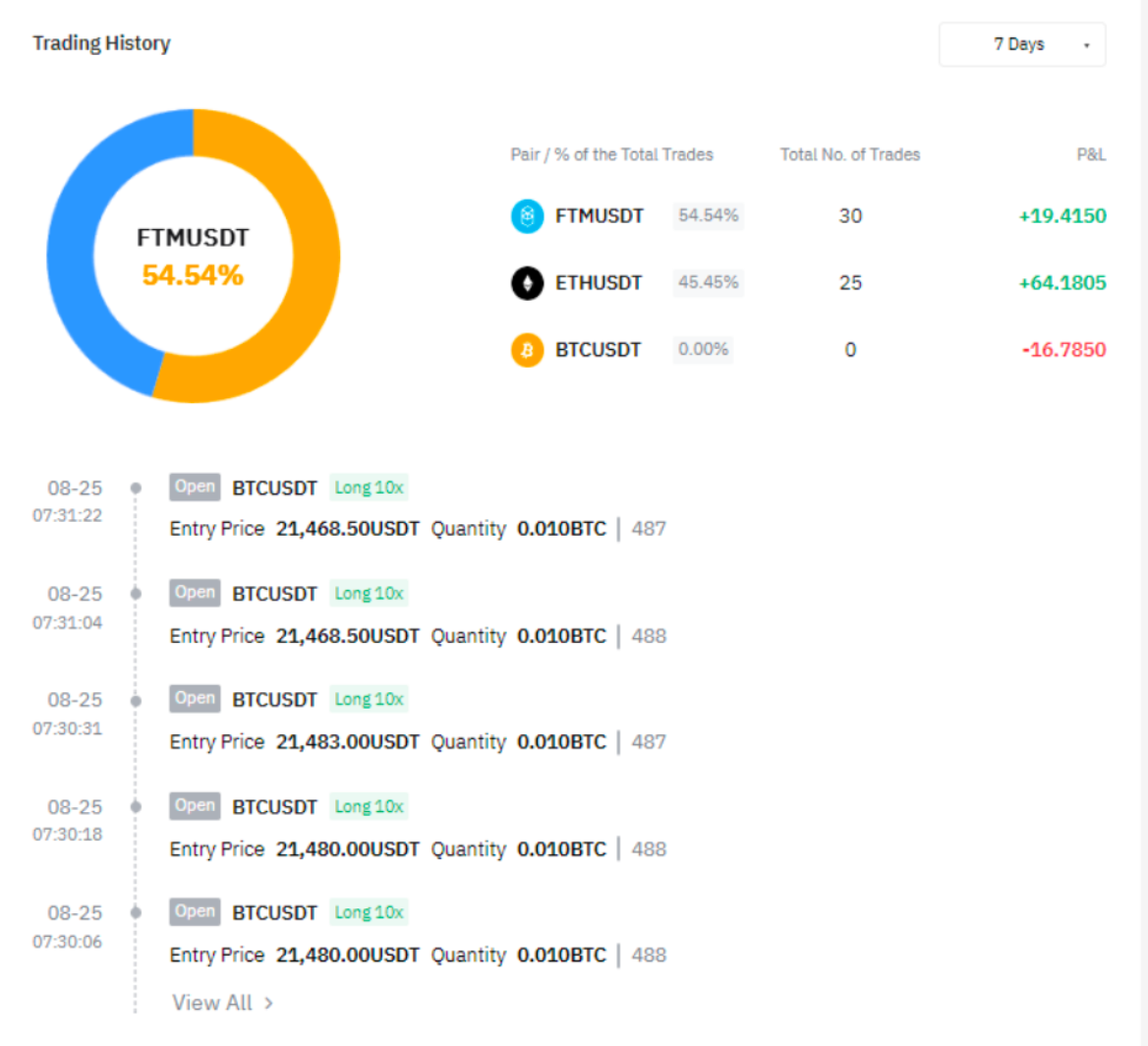Click the Open badge on the 07:31:04 trade

click(x=195, y=593)
